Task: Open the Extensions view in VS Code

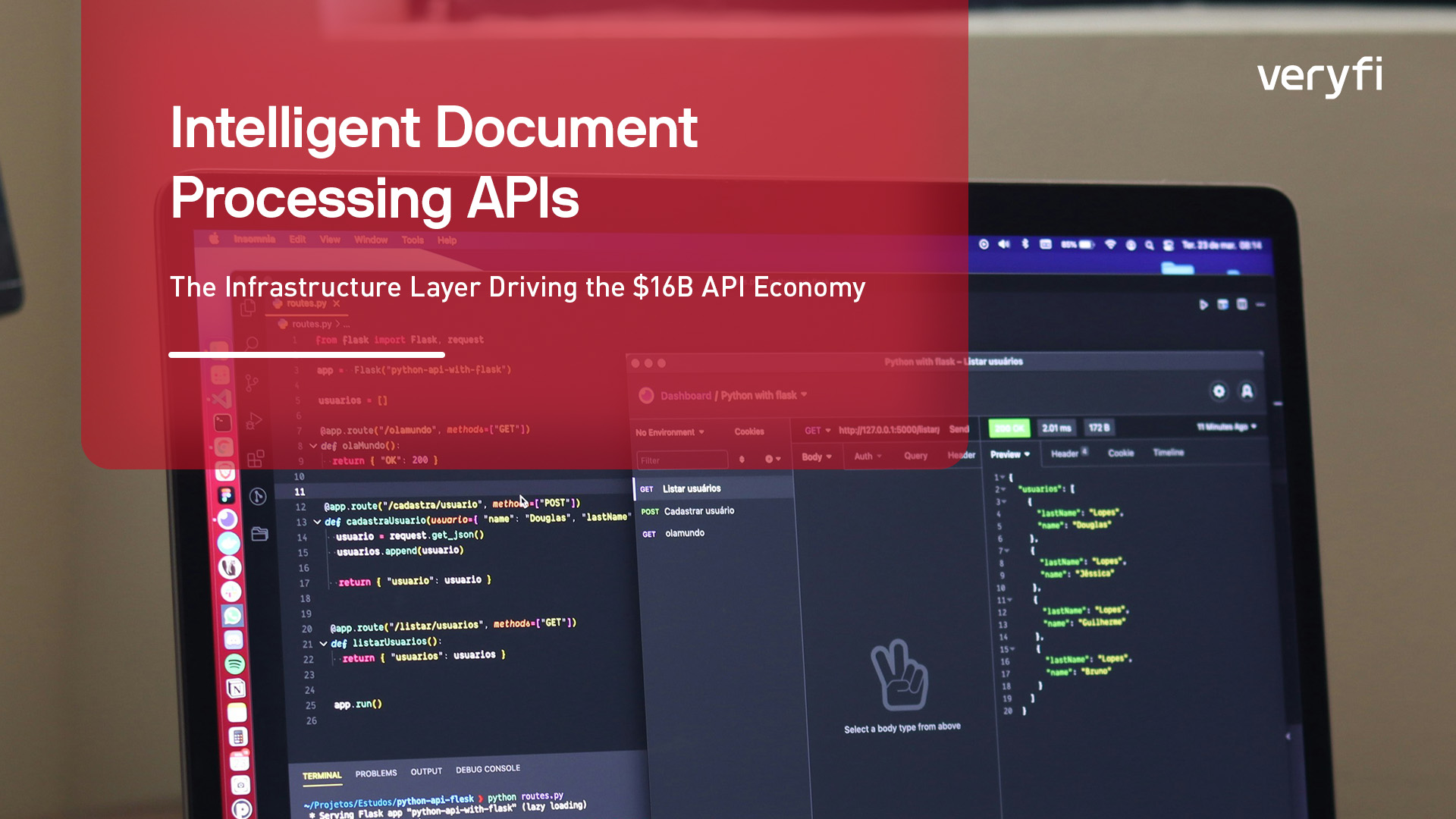Action: click(256, 458)
